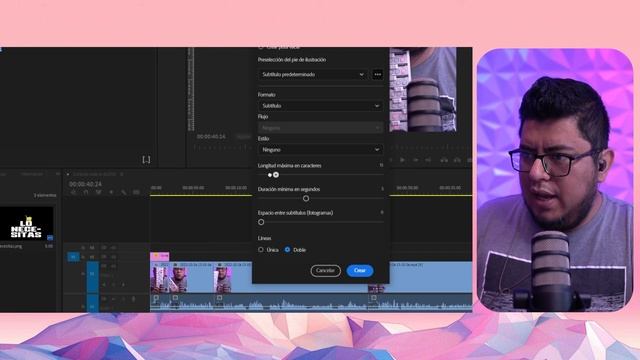
Task: Select the pink caption clip on the subtitle track
Action: 160,256
